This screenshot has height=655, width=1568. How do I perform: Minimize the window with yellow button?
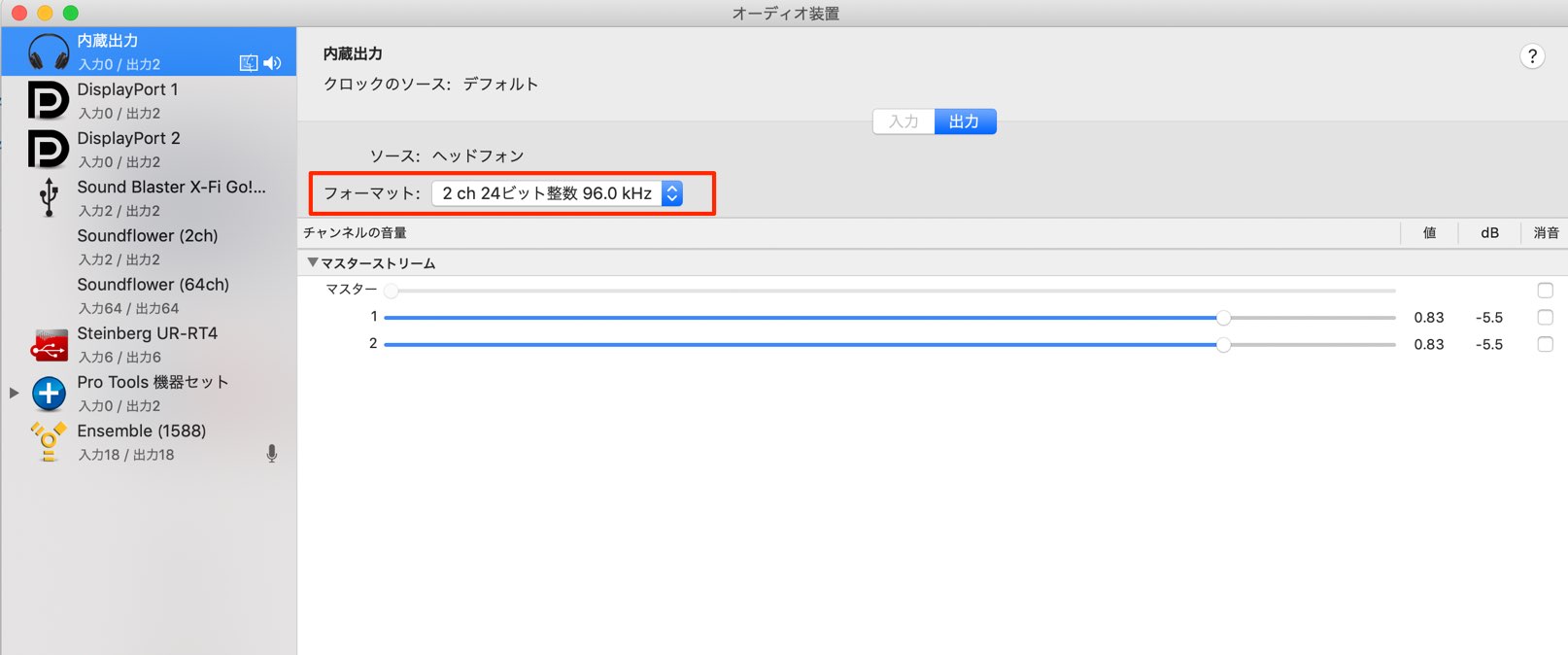click(45, 13)
